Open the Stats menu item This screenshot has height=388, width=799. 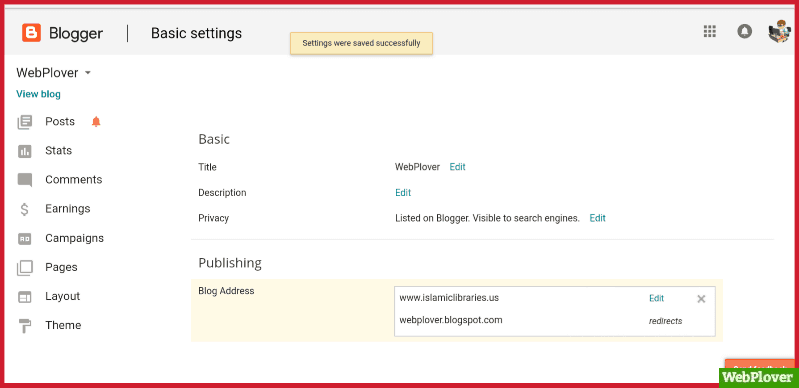59,150
